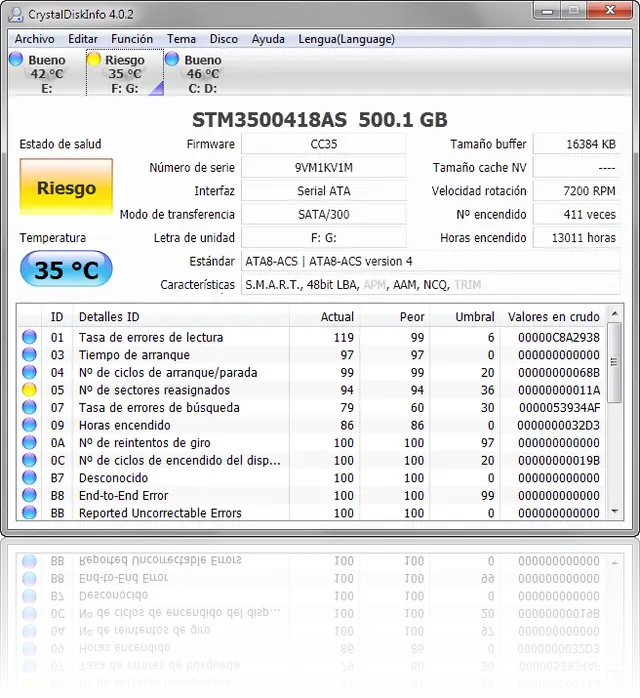Open the Ayuda menu
Image resolution: width=640 pixels, height=698 pixels.
(x=268, y=39)
